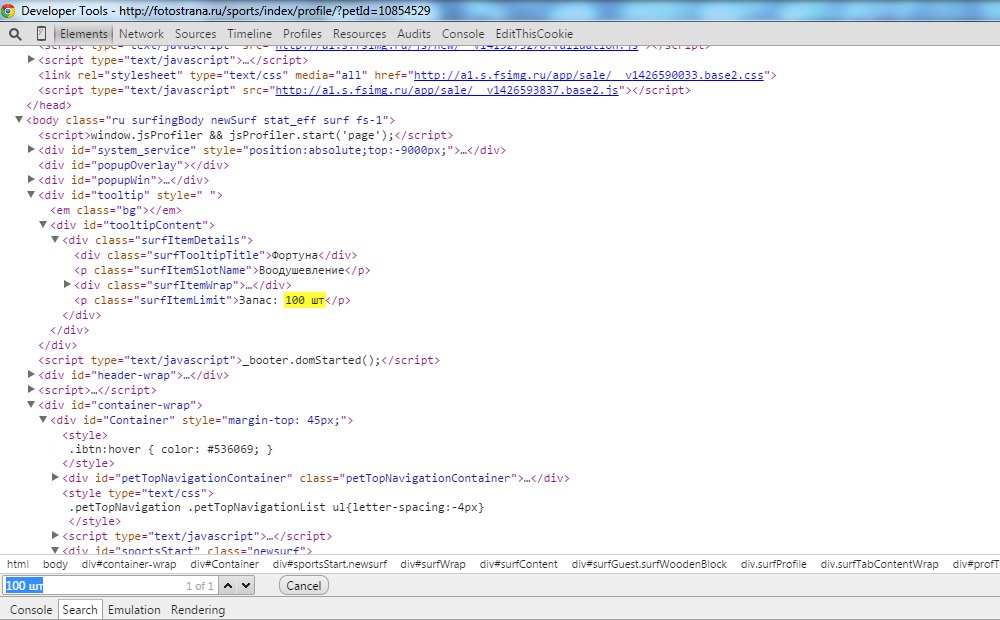The height and width of the screenshot is (620, 1000).
Task: Click div#surfGuest.surfWoodenBlock breadcrumb
Action: (649, 565)
